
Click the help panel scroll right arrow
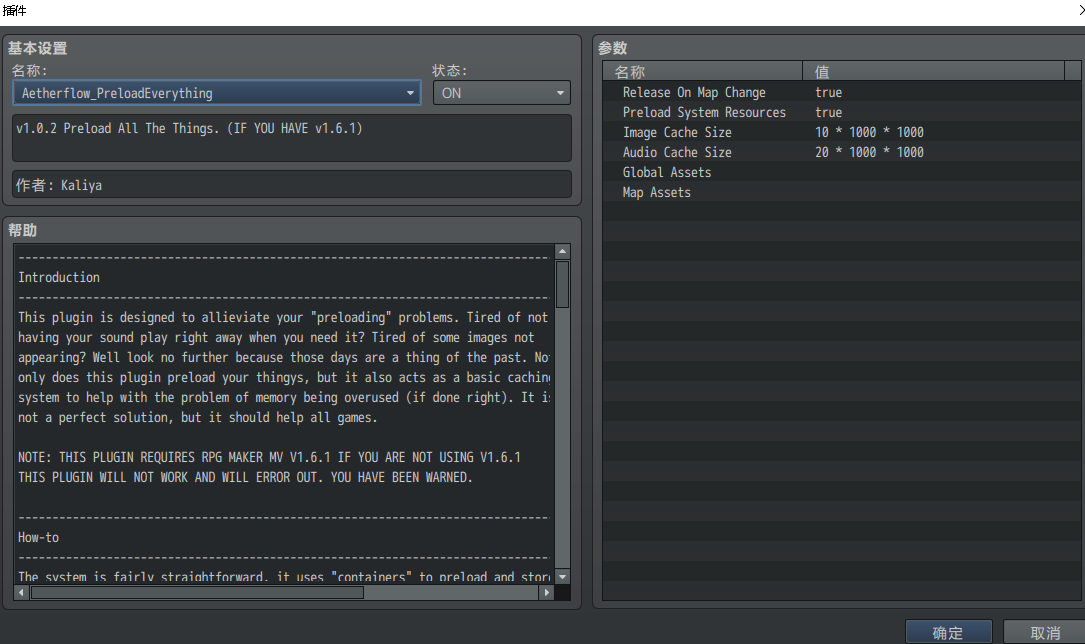click(547, 592)
